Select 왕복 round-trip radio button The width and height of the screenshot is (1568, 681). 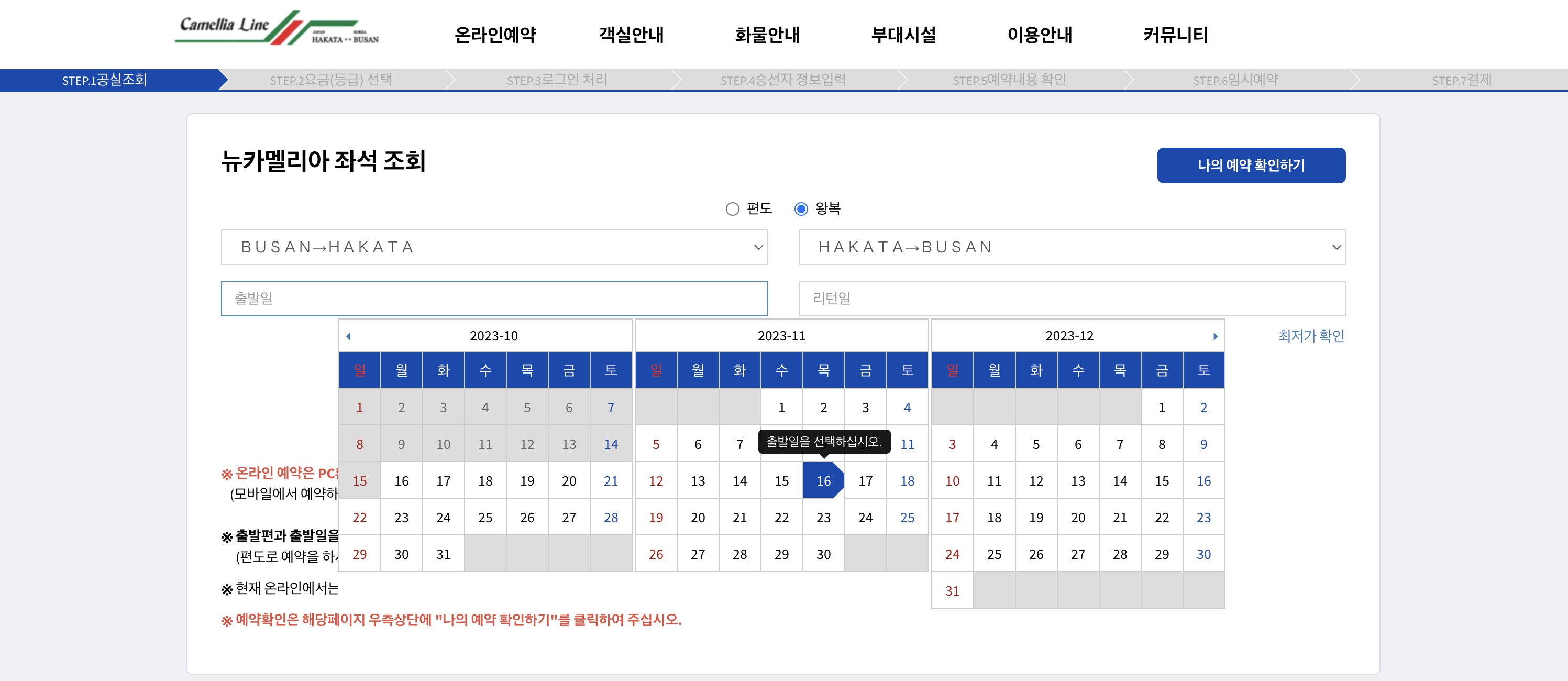point(801,208)
